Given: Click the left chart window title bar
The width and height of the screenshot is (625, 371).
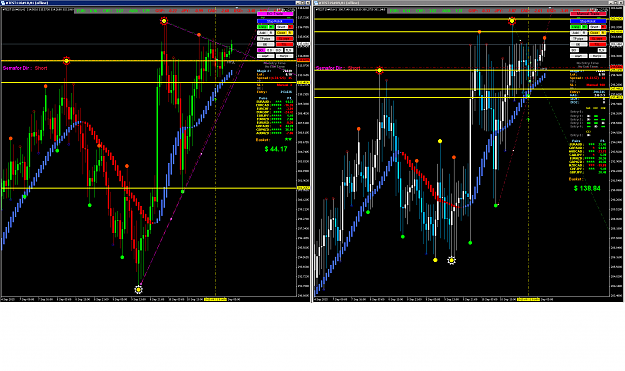Looking at the screenshot, I should click(x=155, y=3).
